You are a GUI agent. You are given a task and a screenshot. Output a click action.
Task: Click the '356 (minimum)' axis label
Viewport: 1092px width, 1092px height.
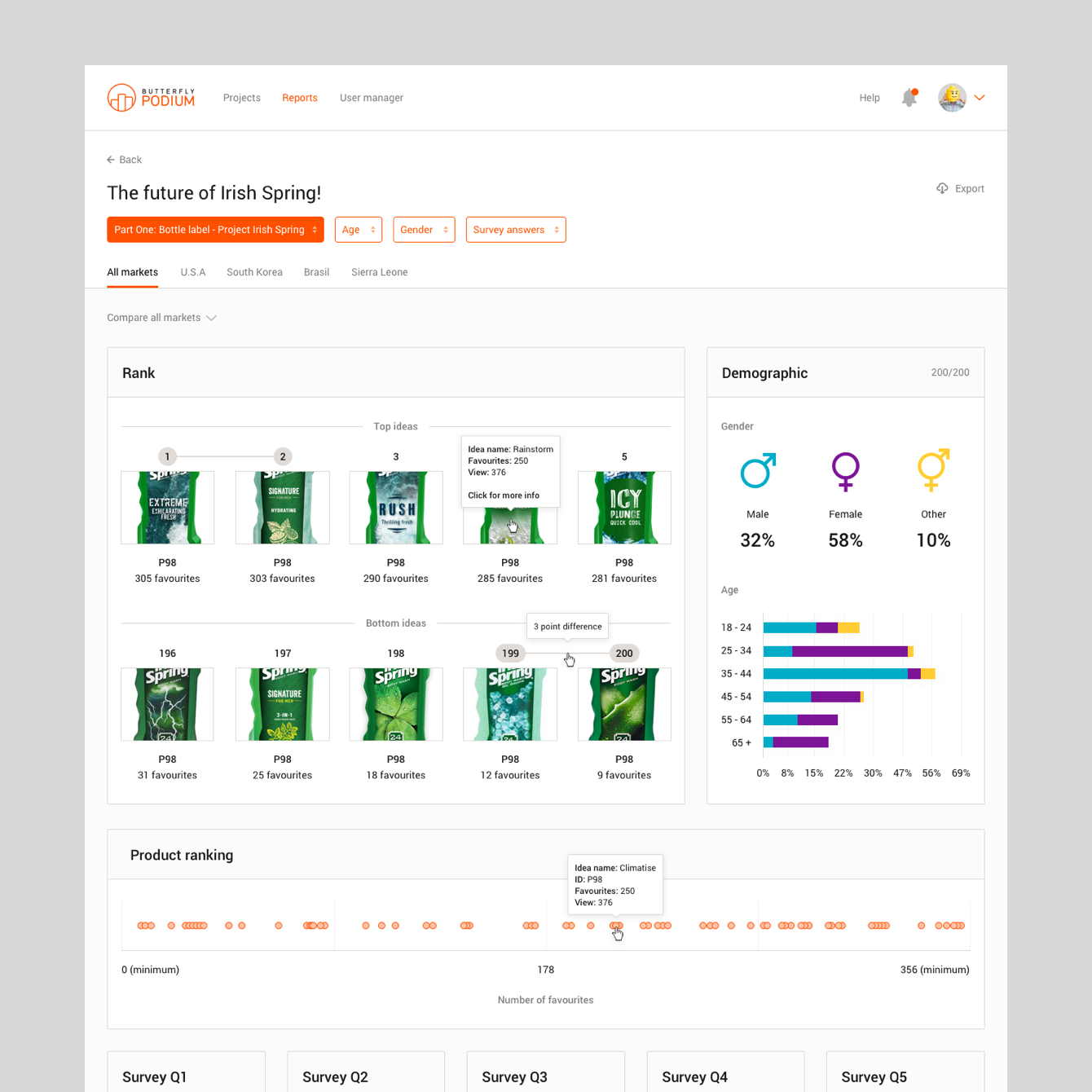point(935,970)
